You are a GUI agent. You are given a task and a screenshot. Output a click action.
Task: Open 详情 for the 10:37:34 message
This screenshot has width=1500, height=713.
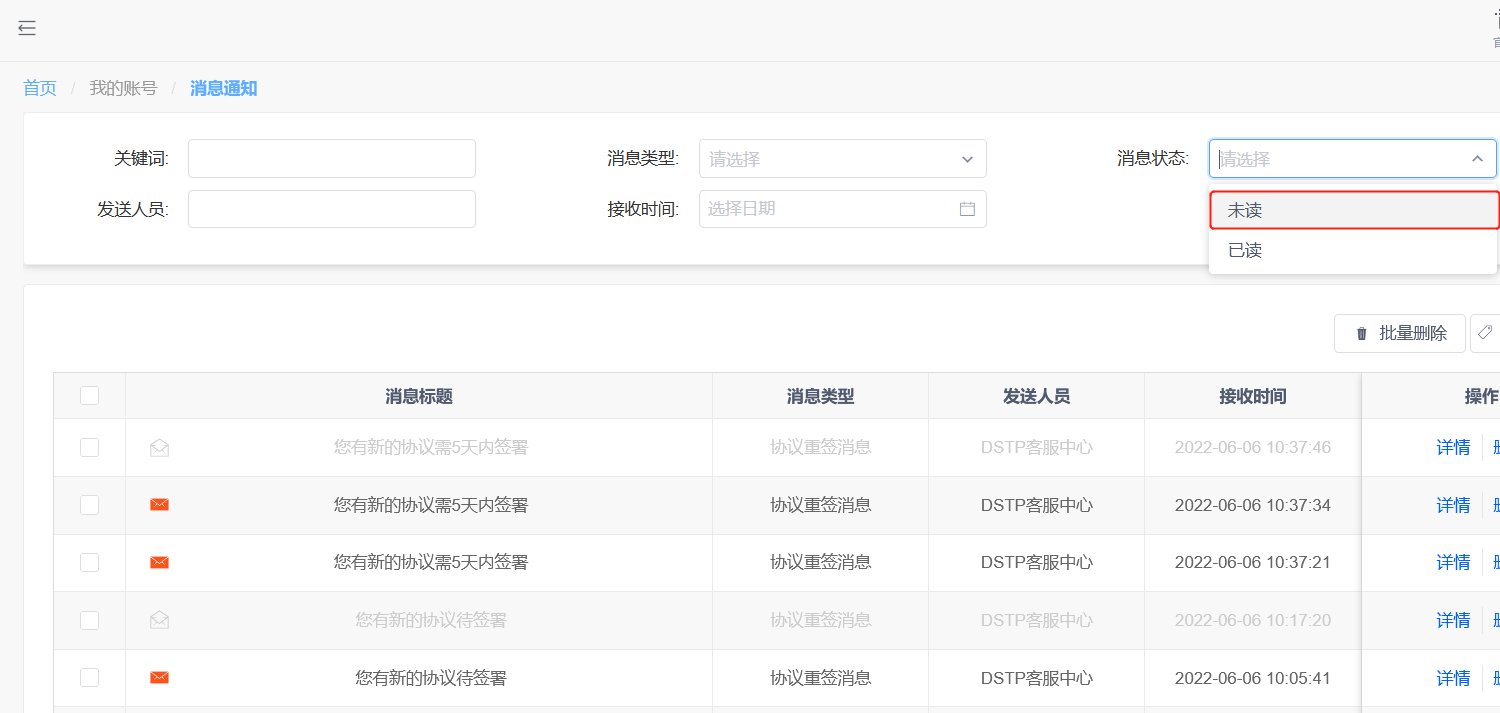point(1453,505)
